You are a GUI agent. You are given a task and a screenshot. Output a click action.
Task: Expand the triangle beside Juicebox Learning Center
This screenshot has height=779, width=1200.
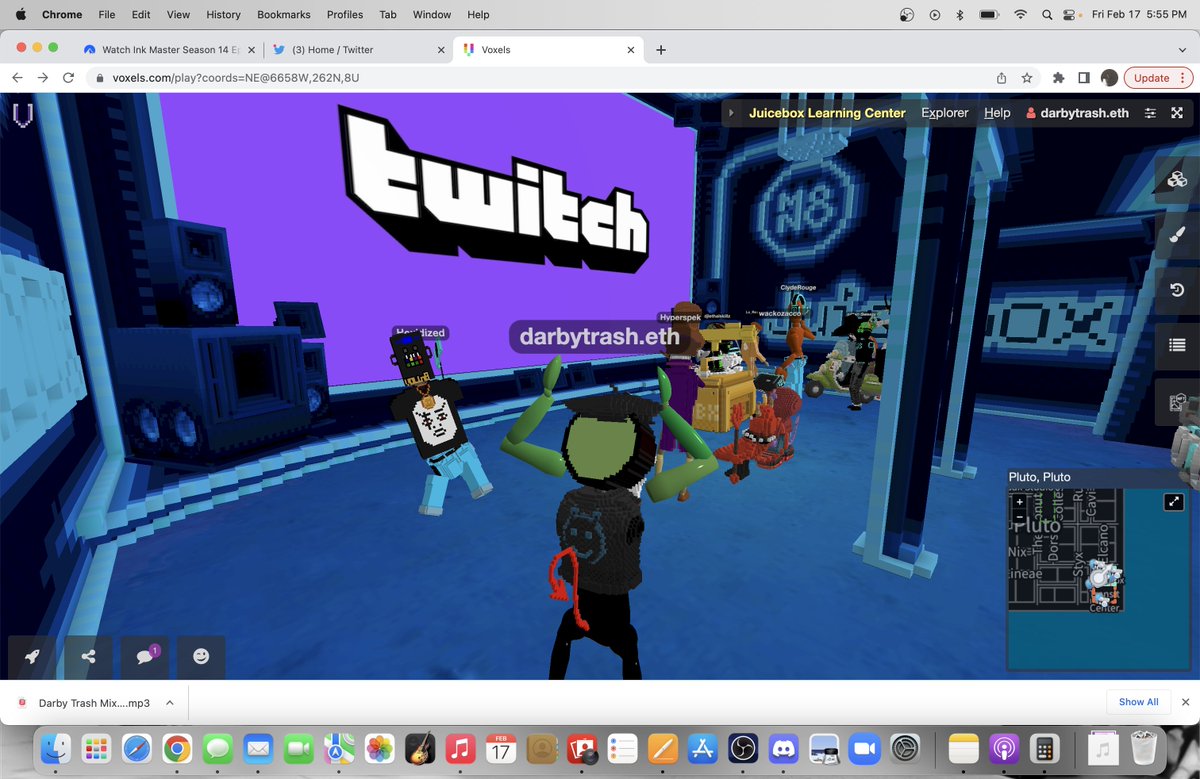pos(731,113)
